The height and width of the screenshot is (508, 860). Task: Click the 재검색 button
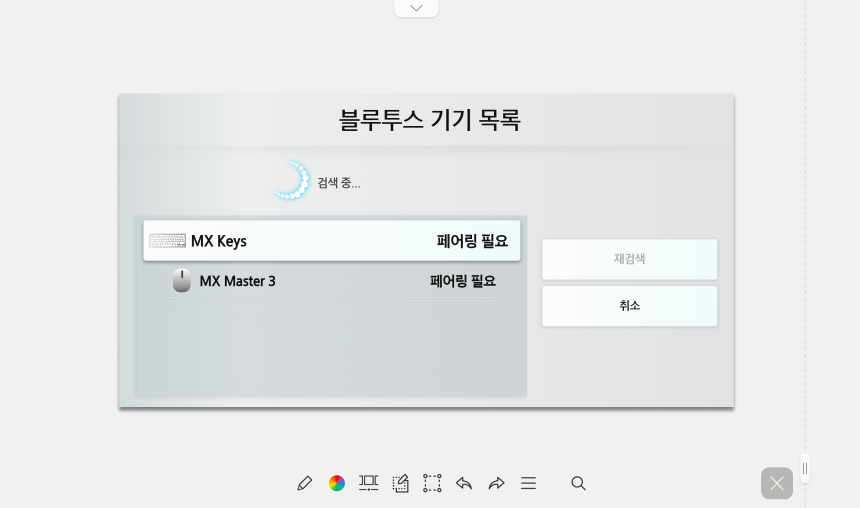pos(630,259)
